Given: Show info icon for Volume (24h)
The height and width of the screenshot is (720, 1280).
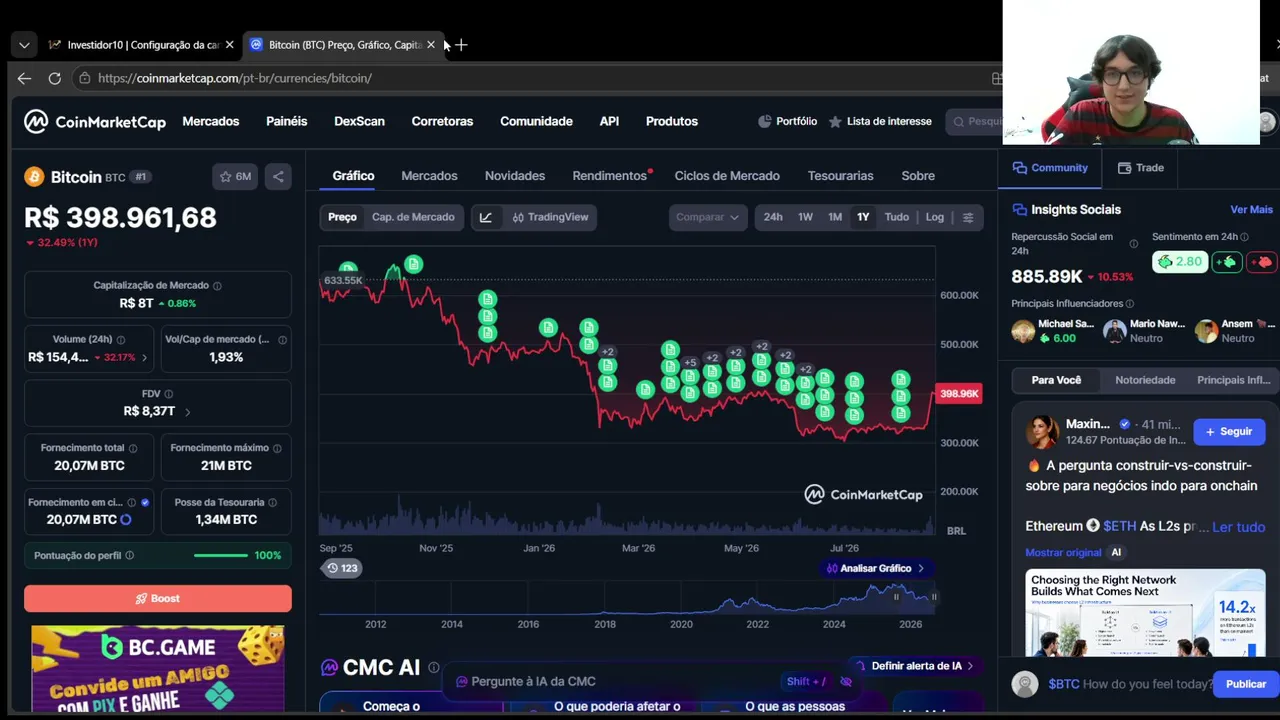Looking at the screenshot, I should click(x=121, y=340).
